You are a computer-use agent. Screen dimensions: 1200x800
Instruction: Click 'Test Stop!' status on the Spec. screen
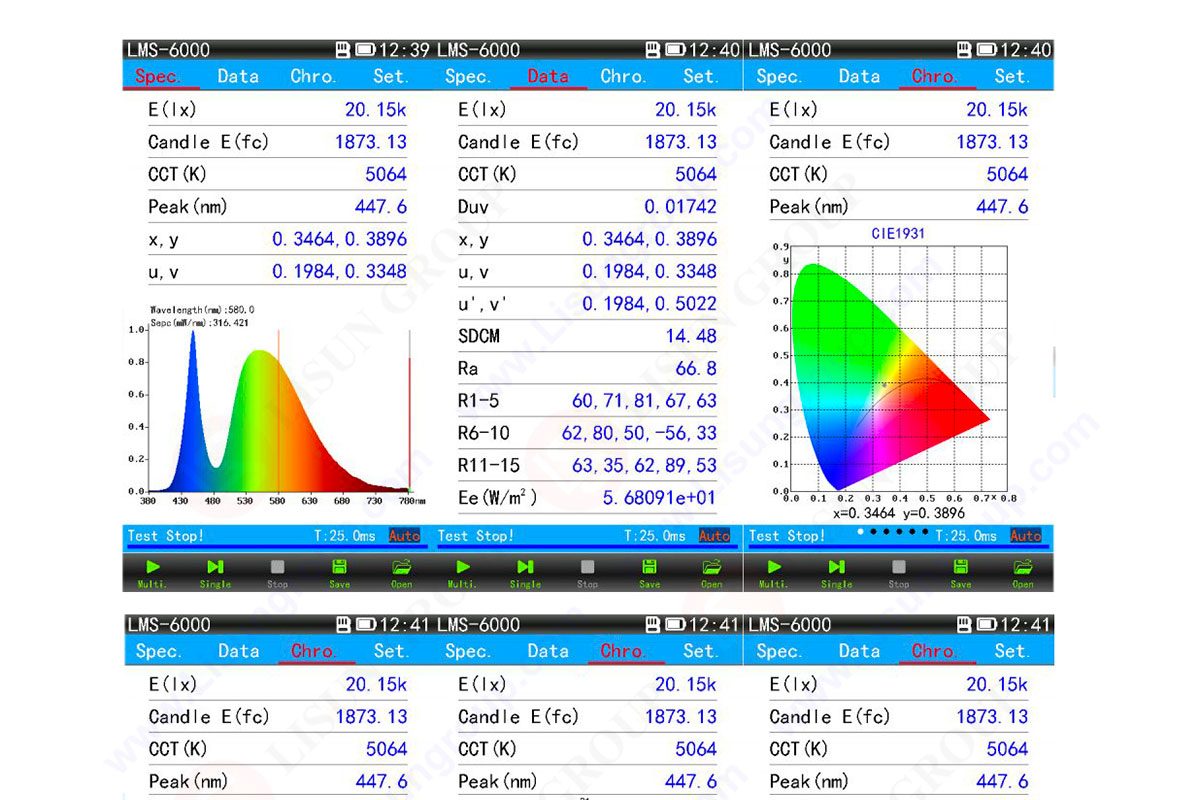166,536
